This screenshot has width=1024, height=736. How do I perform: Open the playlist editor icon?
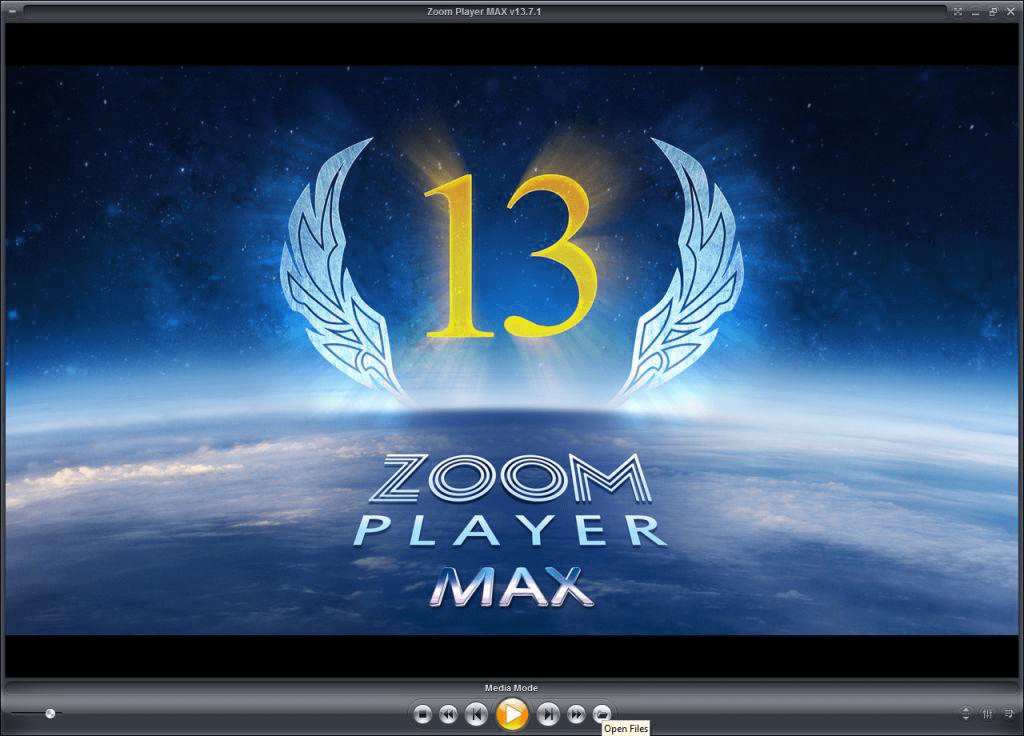tap(1009, 714)
